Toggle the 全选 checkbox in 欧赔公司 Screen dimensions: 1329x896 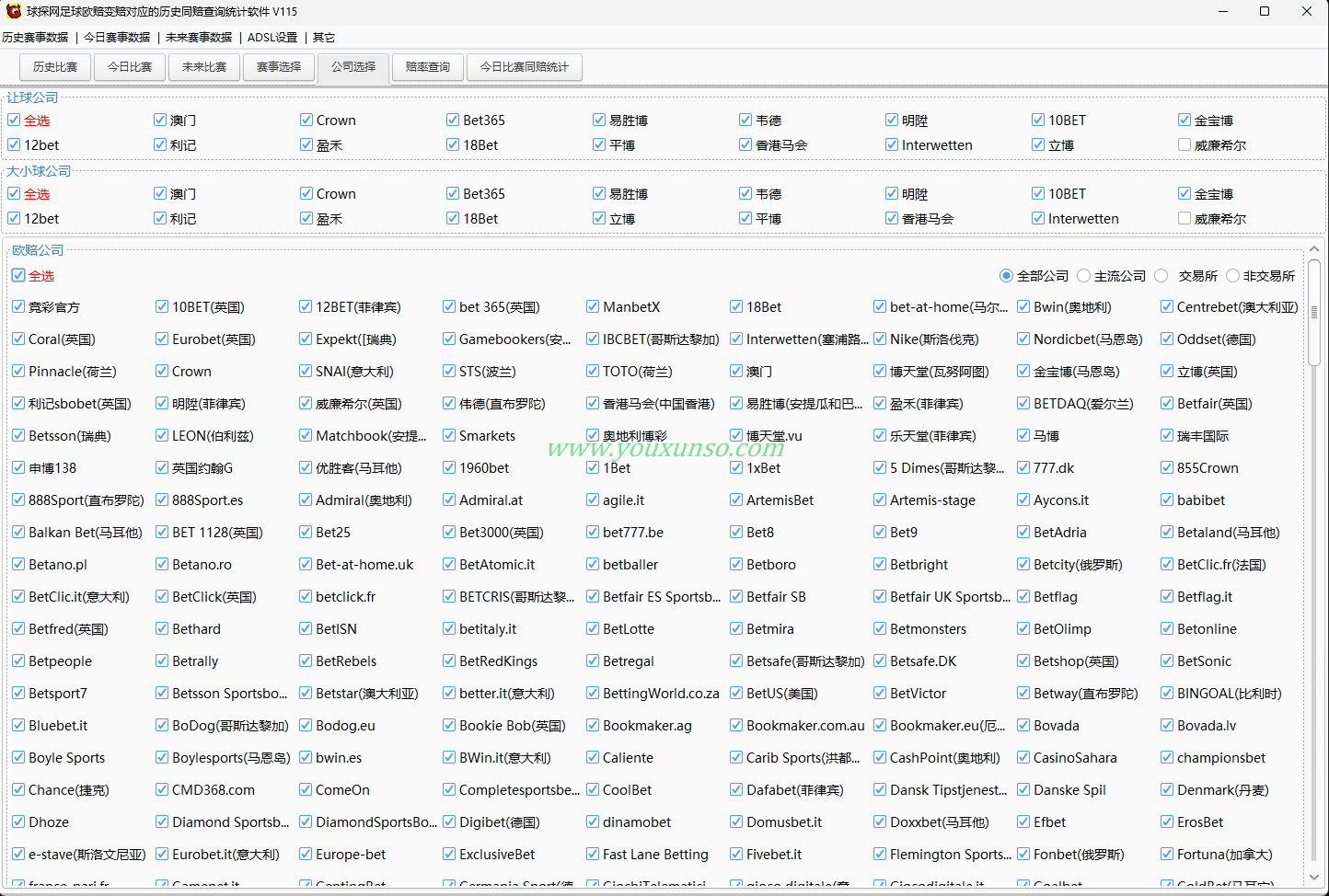18,275
